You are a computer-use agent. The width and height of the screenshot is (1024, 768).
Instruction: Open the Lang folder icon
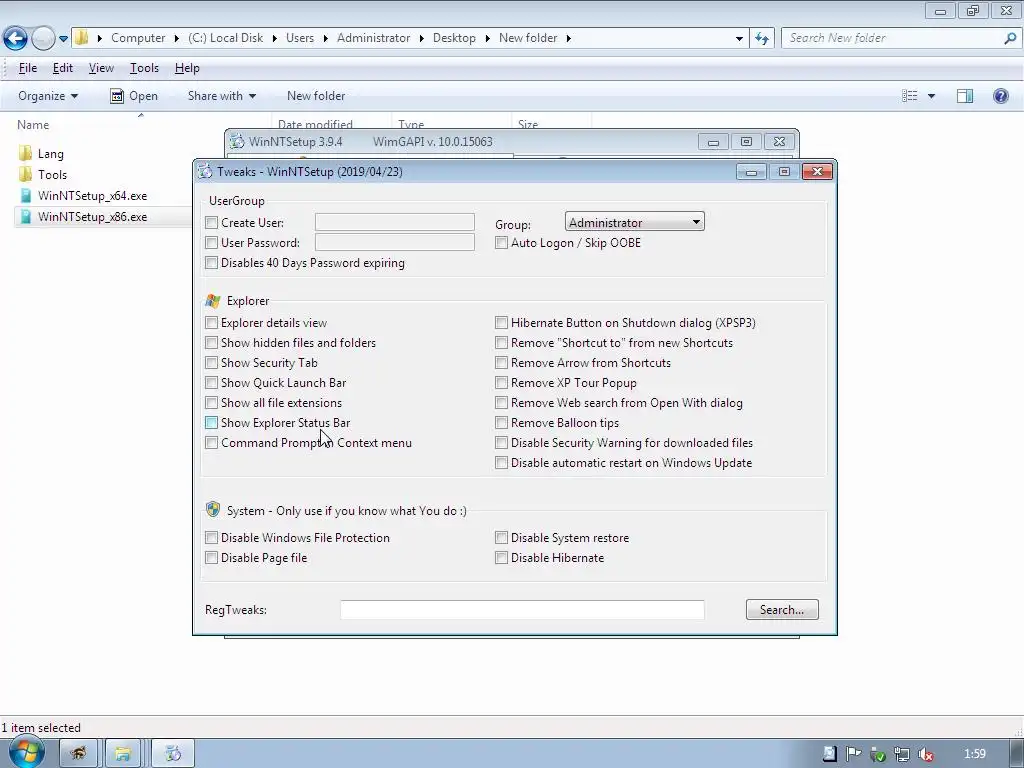click(25, 153)
